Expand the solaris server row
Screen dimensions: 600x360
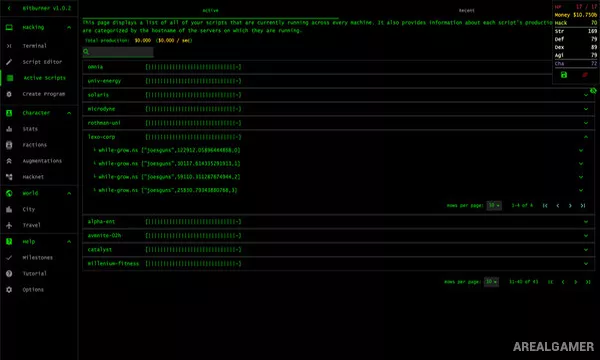point(586,95)
